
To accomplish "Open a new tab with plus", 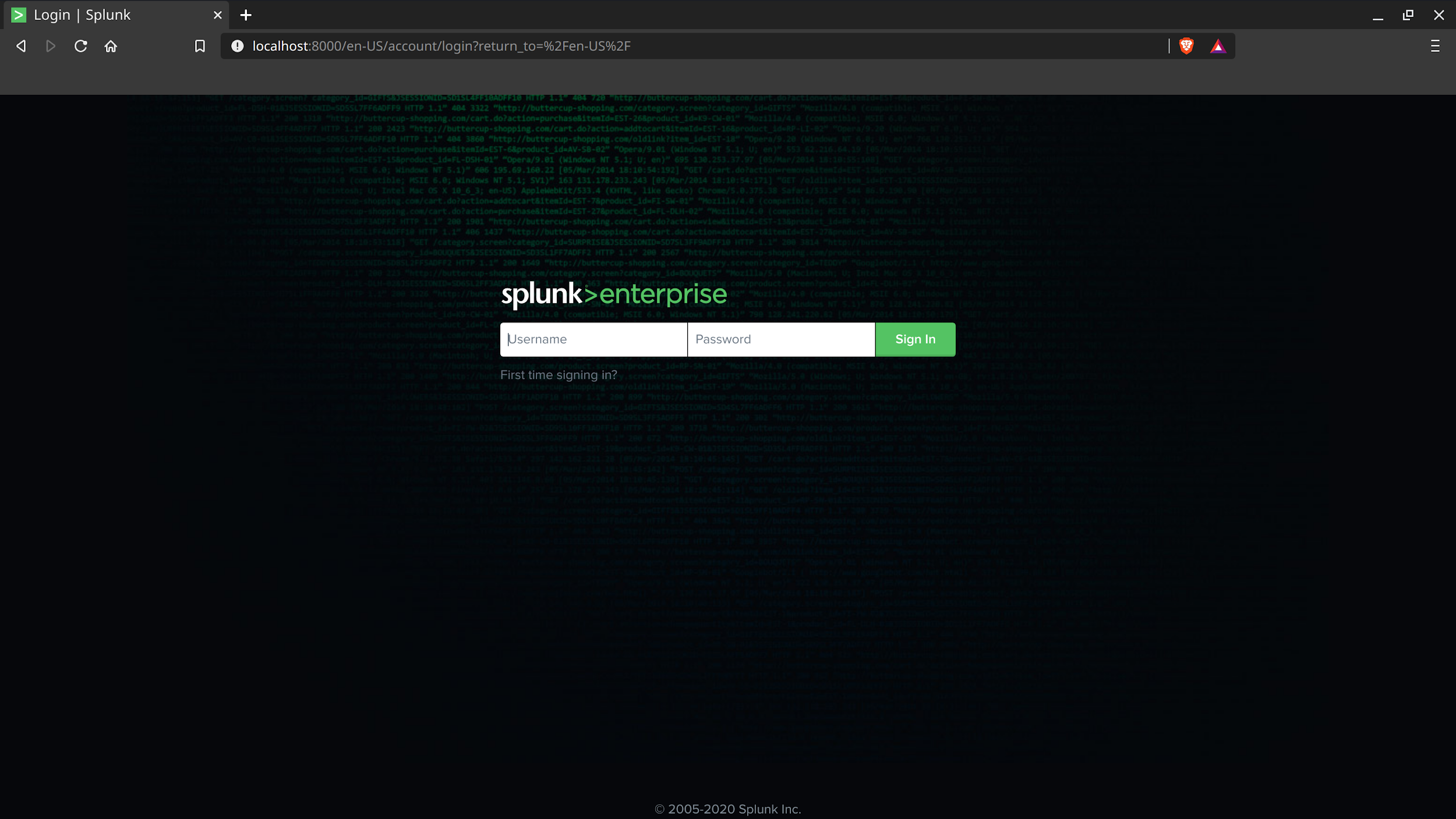I will coord(246,15).
